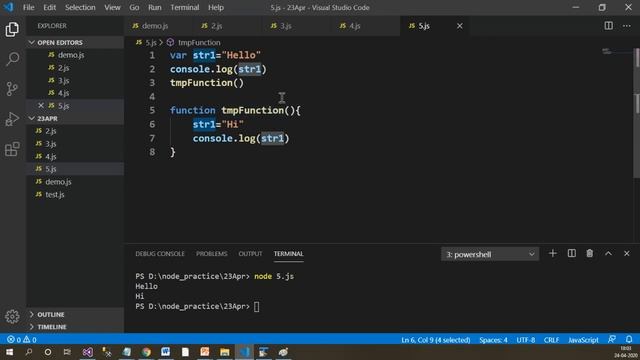Collapse the 23APR folder section

click(x=75, y=118)
